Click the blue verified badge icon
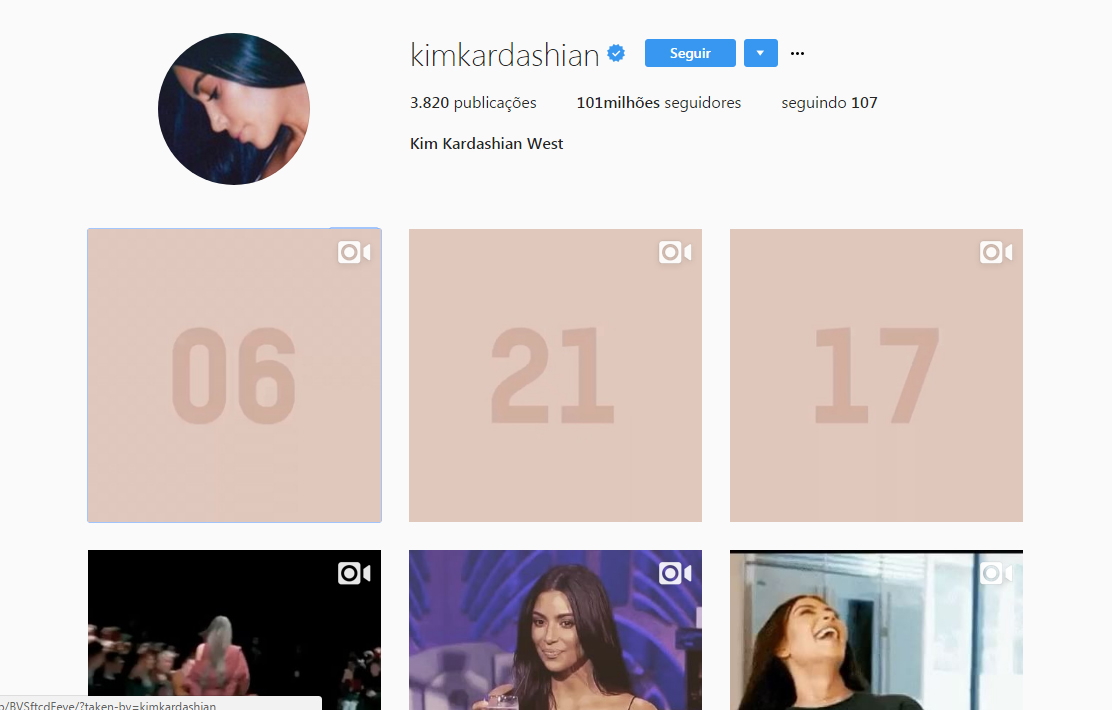1112x710 pixels. (x=616, y=53)
